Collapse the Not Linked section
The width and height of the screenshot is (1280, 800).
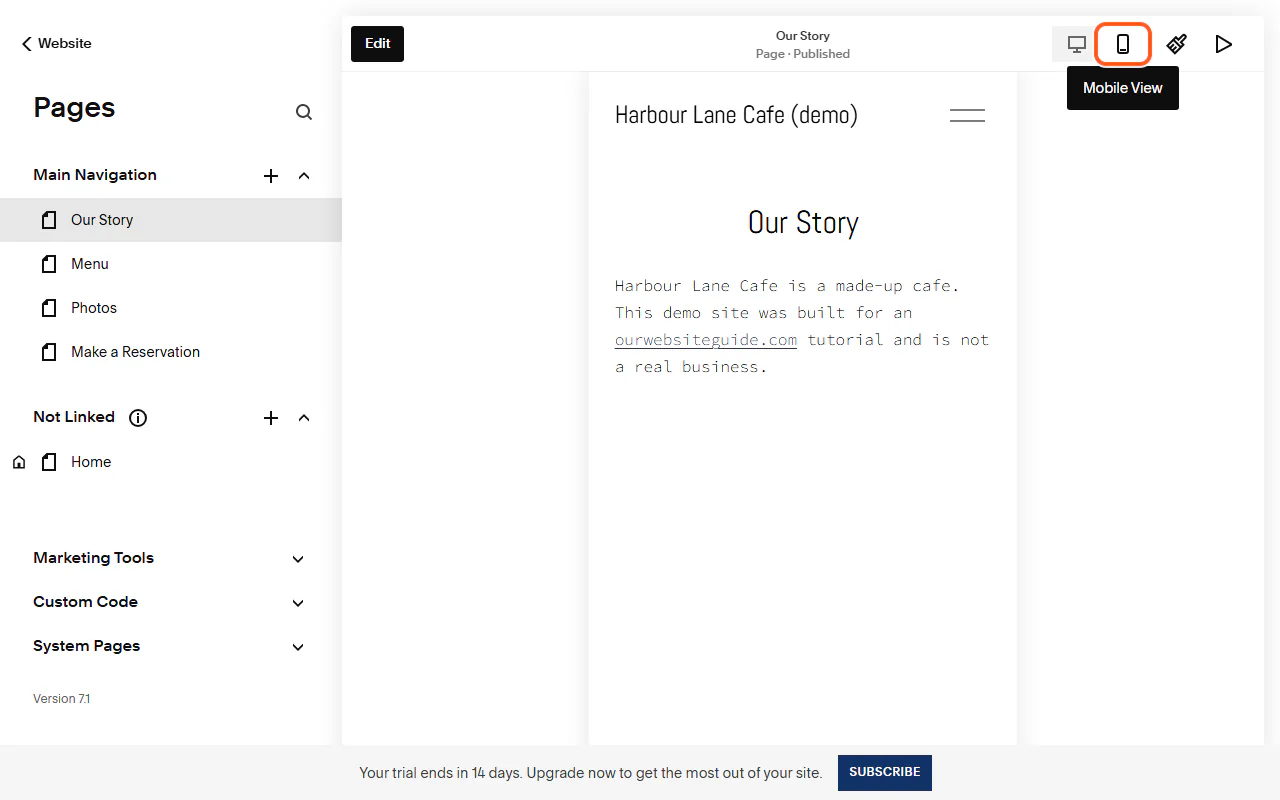coord(304,418)
